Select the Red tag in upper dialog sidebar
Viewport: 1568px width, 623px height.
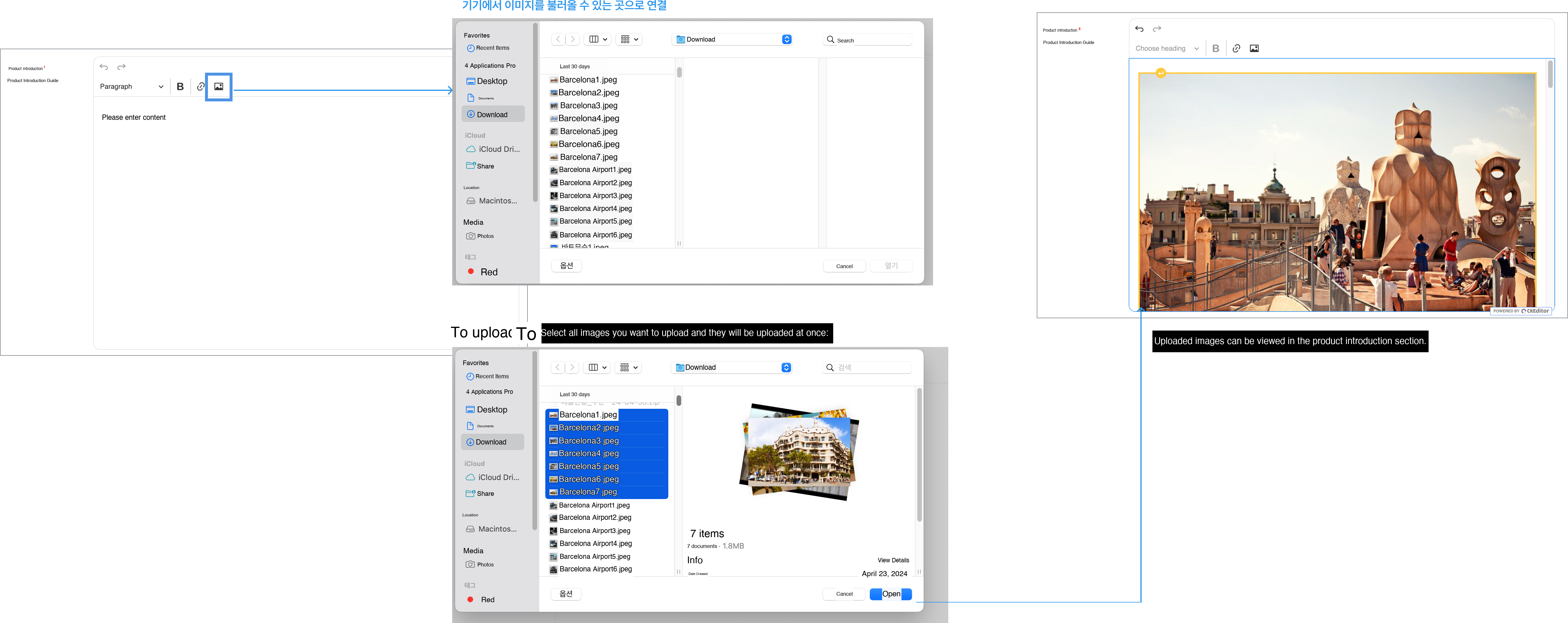click(483, 272)
